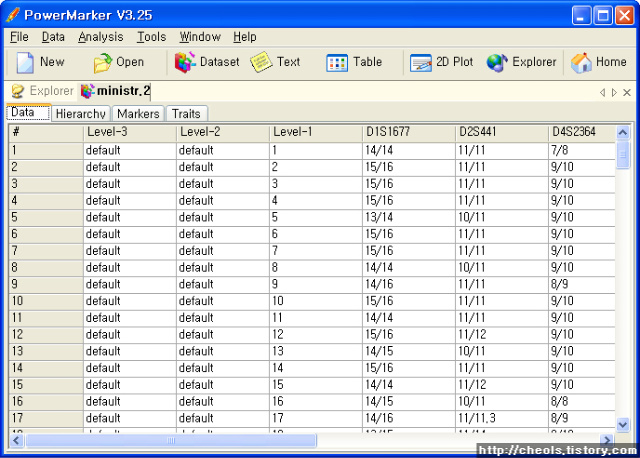This screenshot has width=640, height=458.
Task: Click the Dataset cube icon
Action: [x=185, y=62]
